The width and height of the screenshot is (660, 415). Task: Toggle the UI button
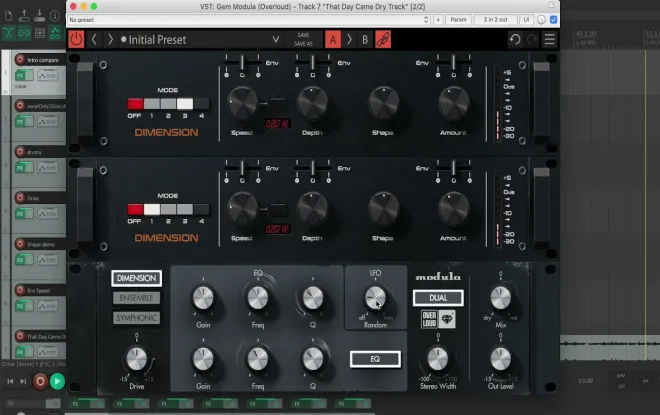tap(526, 20)
